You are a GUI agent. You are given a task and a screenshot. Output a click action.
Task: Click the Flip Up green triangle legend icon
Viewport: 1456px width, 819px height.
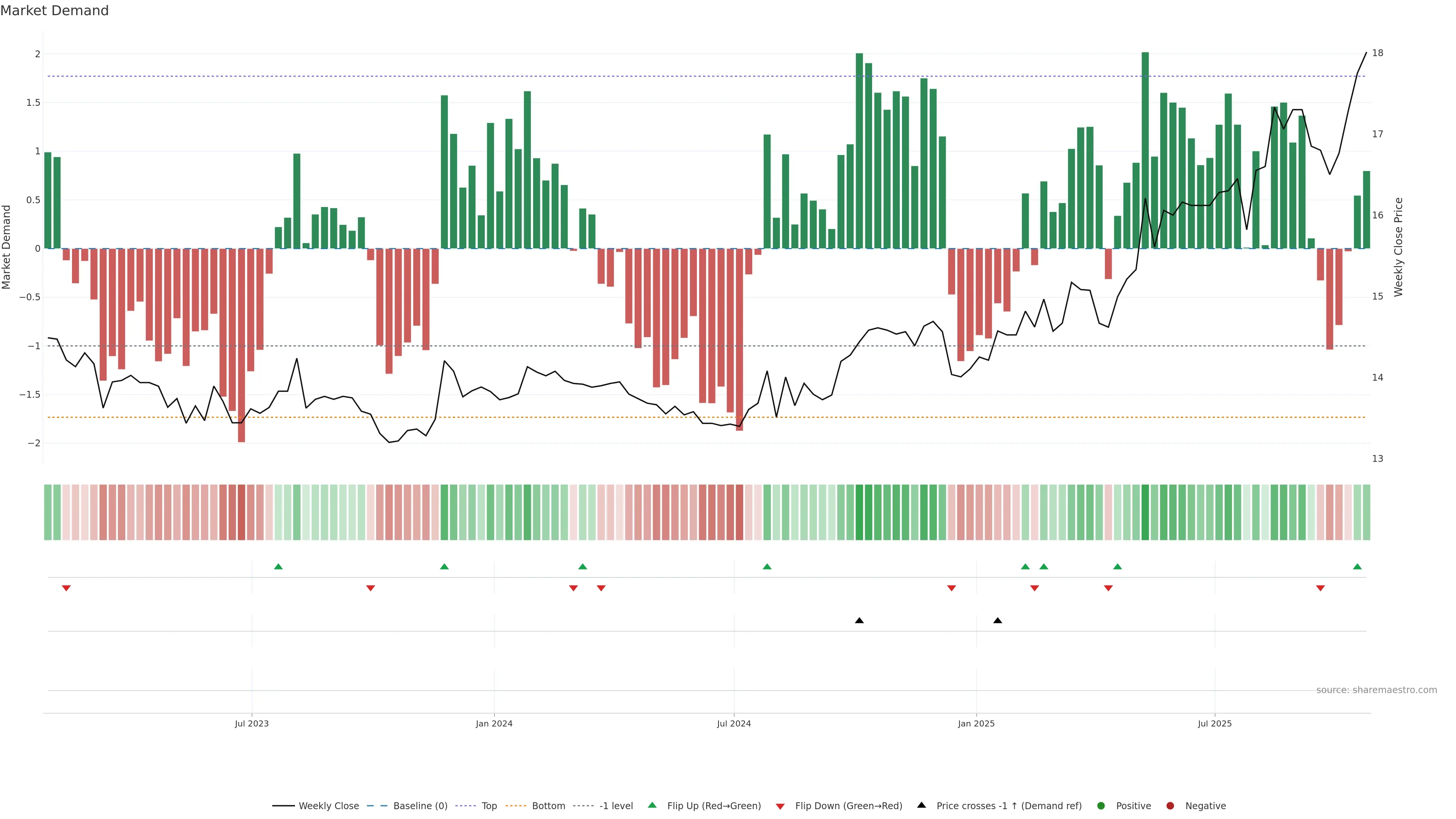point(652,805)
